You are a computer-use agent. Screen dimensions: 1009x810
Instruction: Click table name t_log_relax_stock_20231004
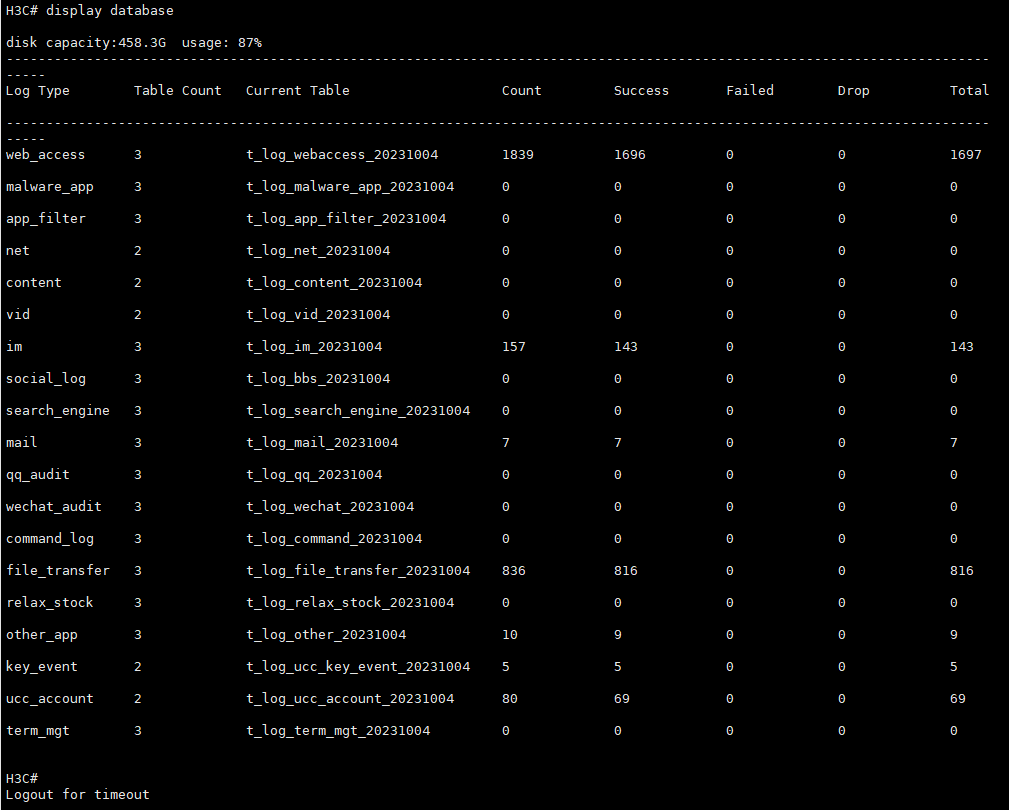[x=350, y=603]
